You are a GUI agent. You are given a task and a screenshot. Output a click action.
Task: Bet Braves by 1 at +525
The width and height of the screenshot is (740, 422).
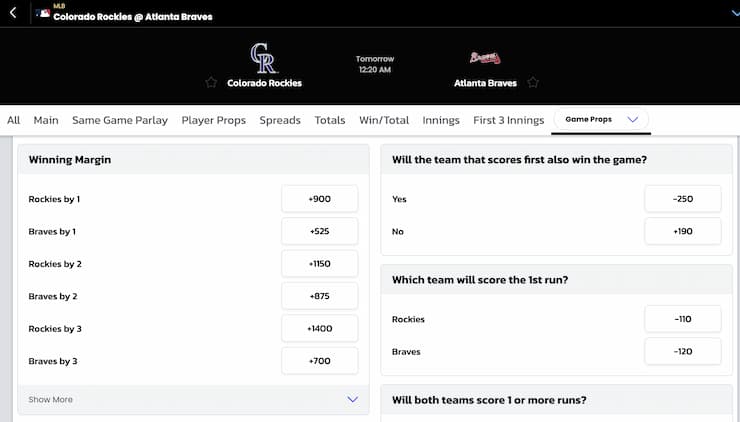pos(320,231)
